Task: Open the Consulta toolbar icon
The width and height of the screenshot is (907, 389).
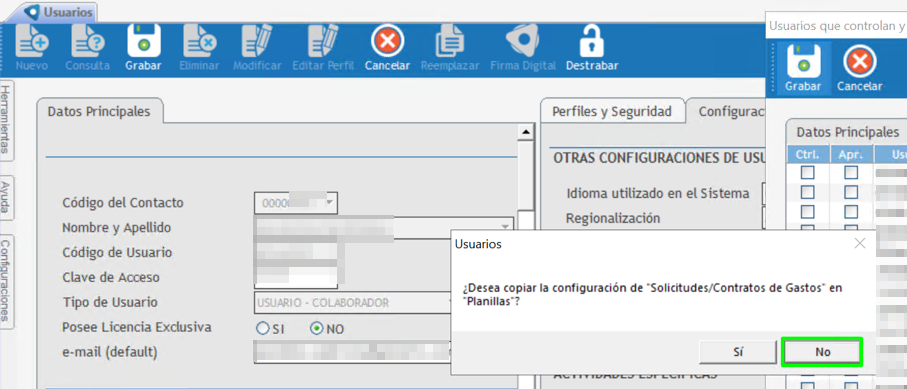Action: tap(87, 47)
